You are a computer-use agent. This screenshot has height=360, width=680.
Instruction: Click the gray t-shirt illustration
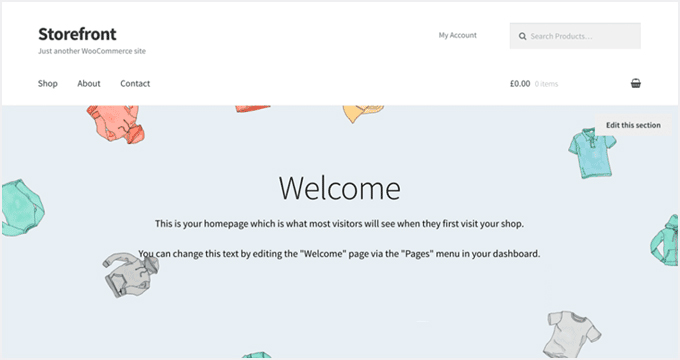click(x=572, y=334)
